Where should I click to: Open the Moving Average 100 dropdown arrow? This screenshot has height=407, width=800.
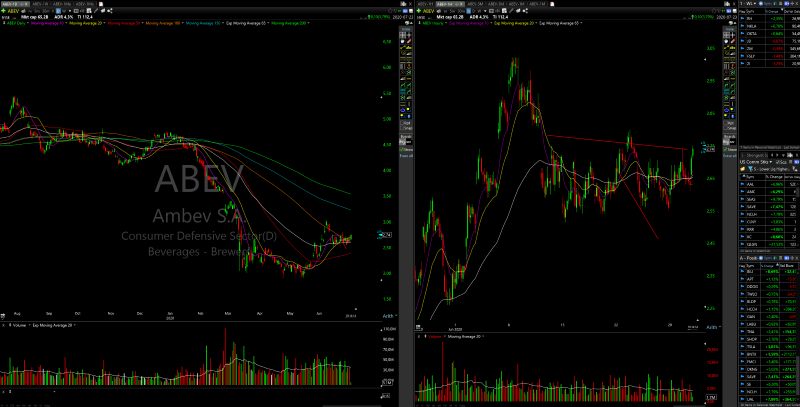click(183, 23)
